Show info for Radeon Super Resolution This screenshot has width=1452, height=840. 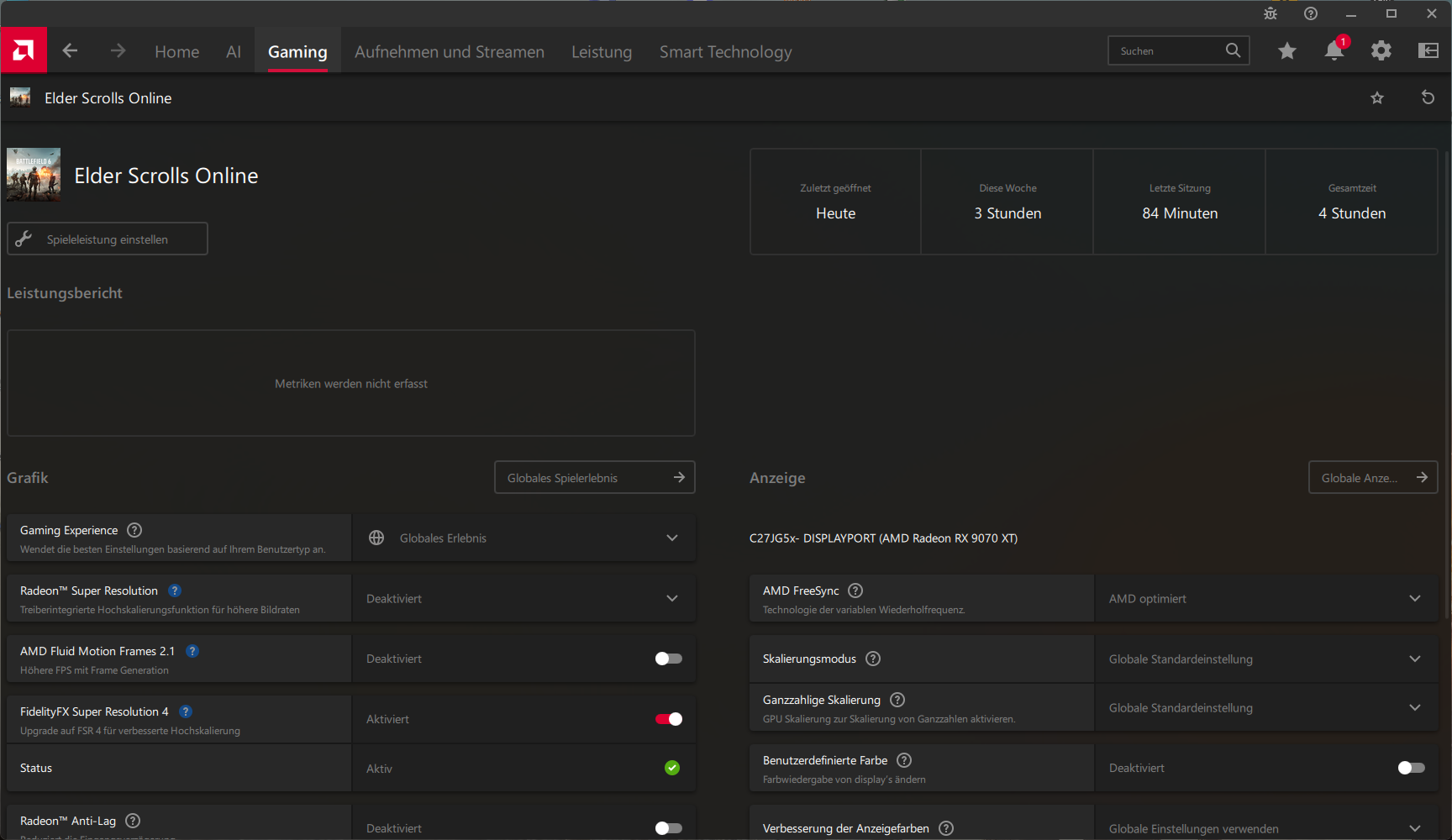[x=175, y=591]
